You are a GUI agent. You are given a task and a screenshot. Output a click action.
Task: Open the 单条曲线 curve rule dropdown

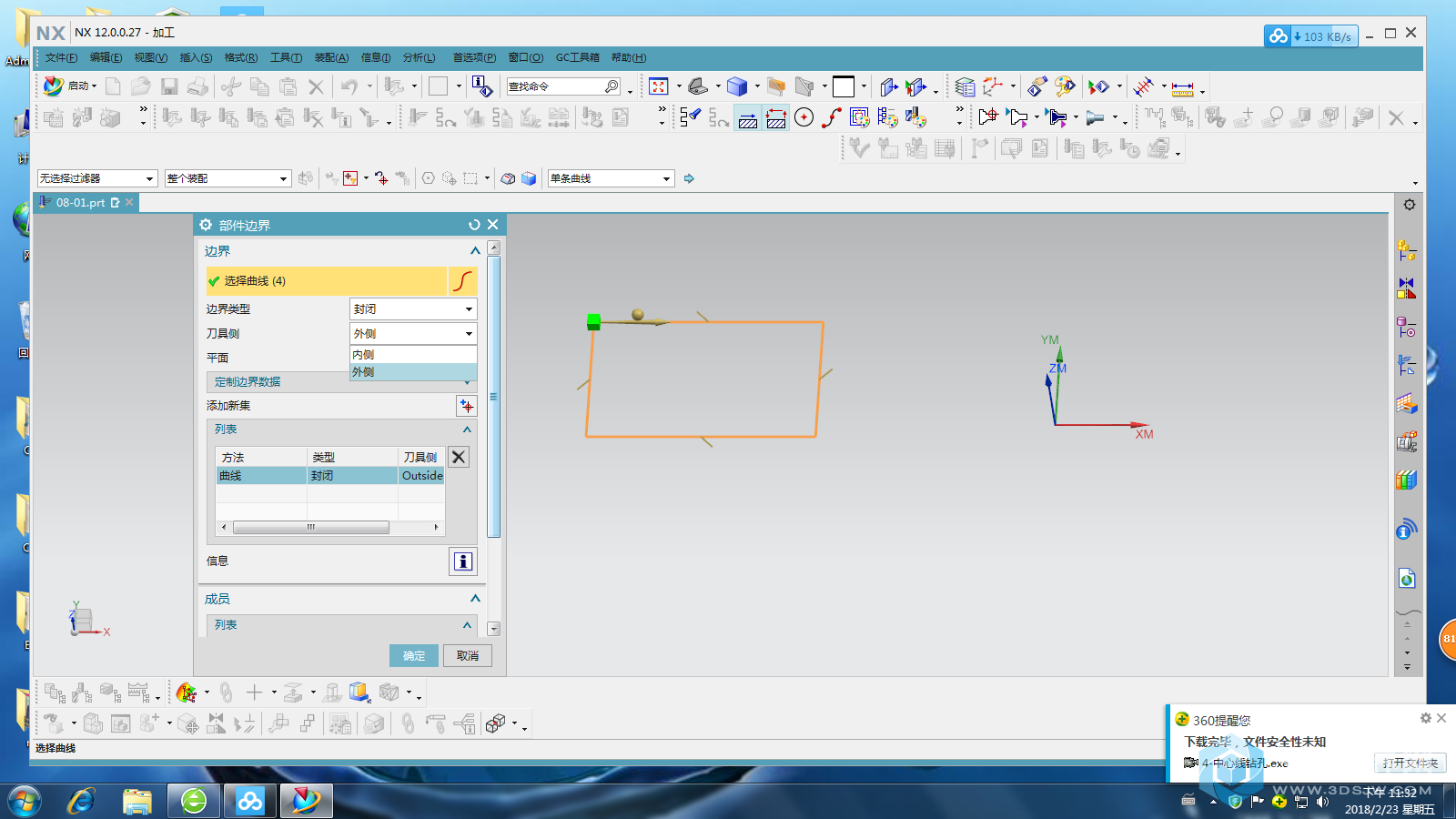click(611, 178)
